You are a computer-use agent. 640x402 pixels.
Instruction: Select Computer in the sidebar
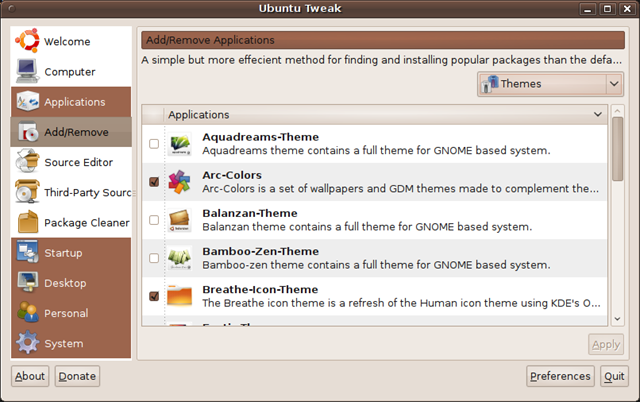tap(71, 71)
